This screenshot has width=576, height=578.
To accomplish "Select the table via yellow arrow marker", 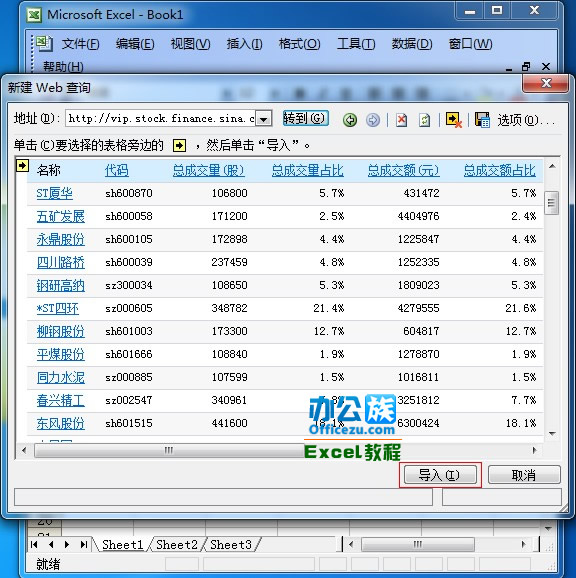I will [x=22, y=166].
